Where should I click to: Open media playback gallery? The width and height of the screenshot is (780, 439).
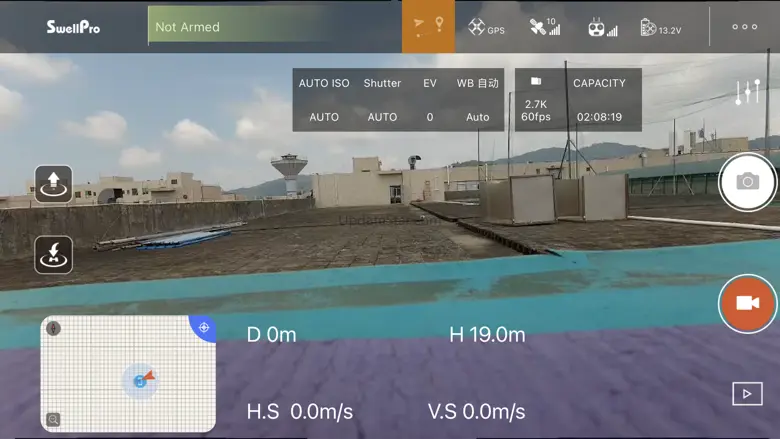[x=747, y=394]
